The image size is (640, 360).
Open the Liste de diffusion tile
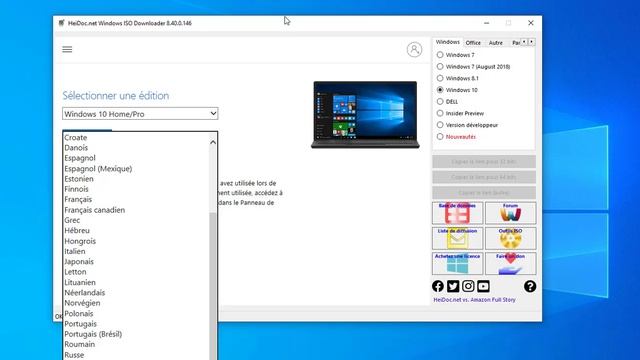[457, 238]
